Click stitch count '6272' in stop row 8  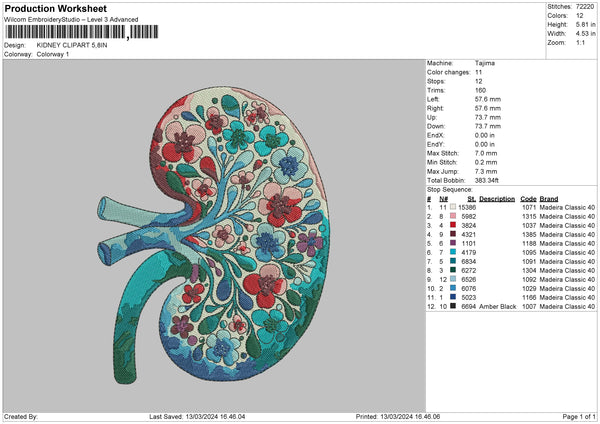pyautogui.click(x=469, y=270)
